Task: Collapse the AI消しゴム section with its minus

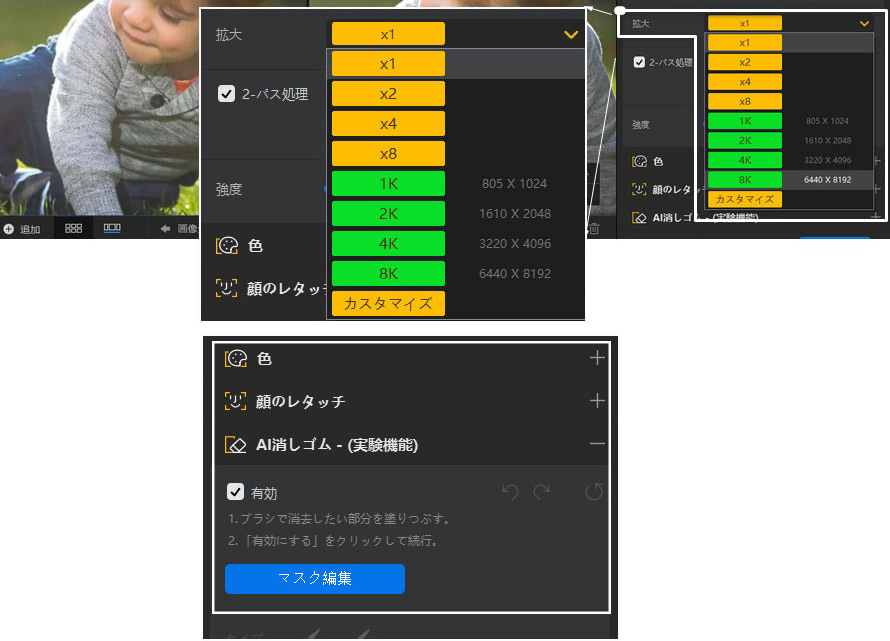Action: (597, 443)
